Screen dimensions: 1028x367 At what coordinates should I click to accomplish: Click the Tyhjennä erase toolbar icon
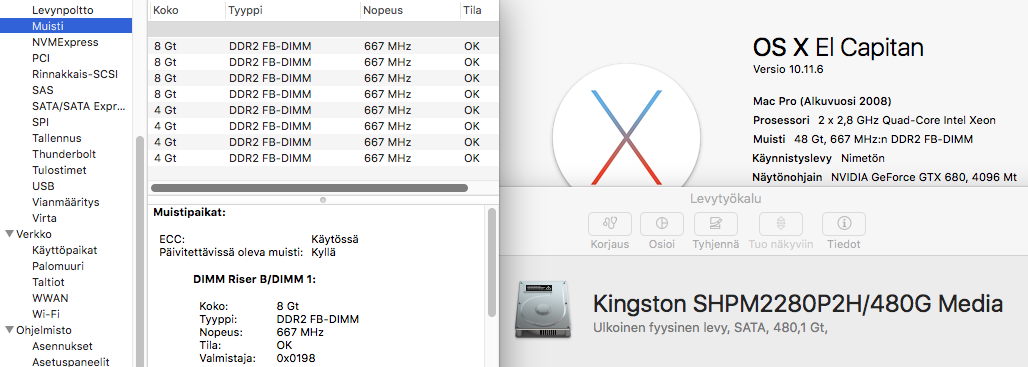(x=716, y=224)
